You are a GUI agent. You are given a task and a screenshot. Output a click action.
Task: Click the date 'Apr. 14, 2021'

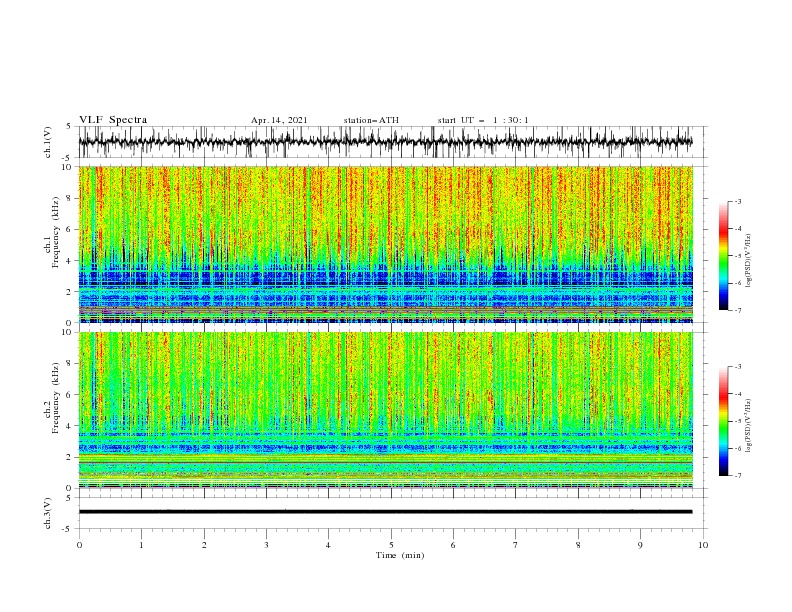coord(279,120)
